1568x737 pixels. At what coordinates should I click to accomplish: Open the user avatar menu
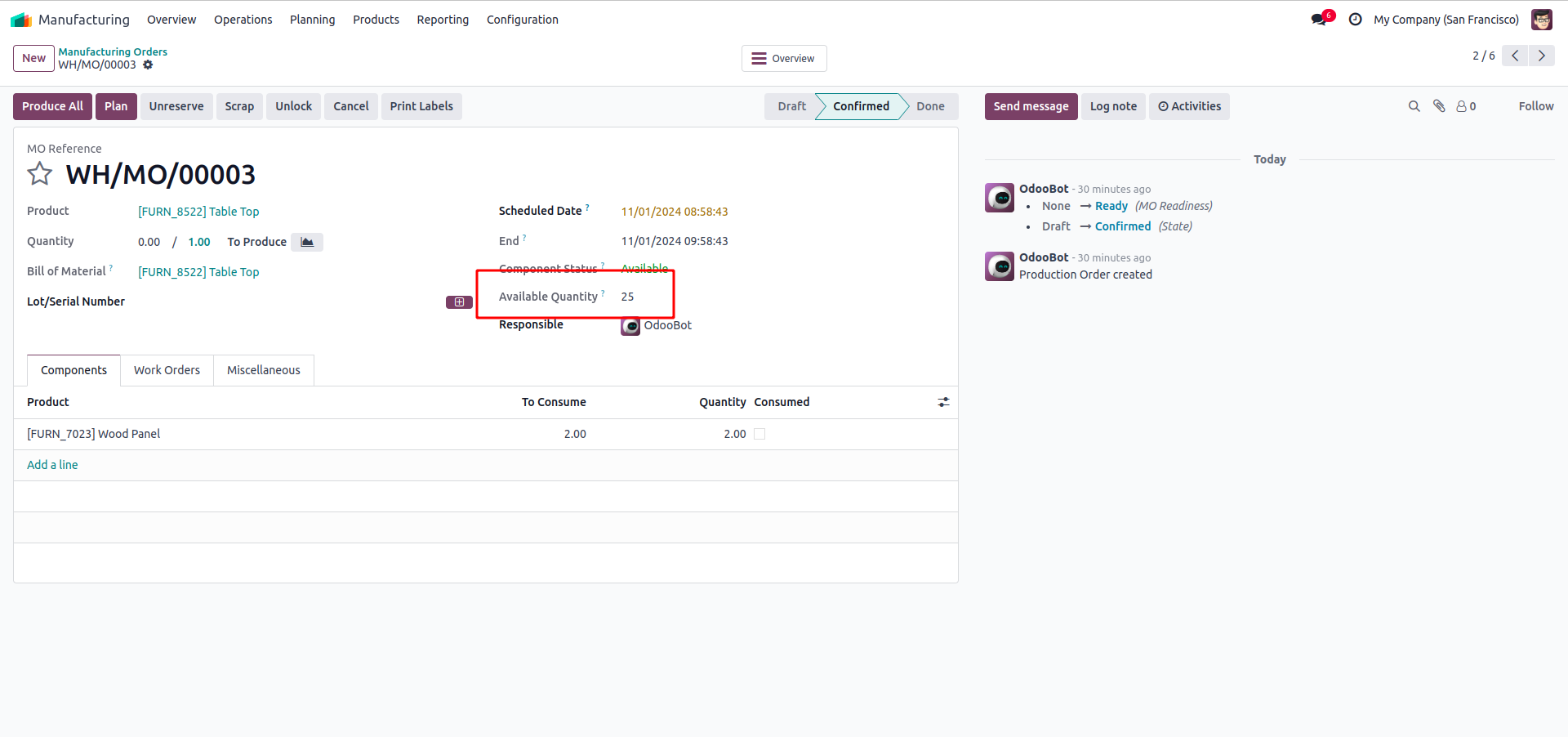pos(1542,20)
